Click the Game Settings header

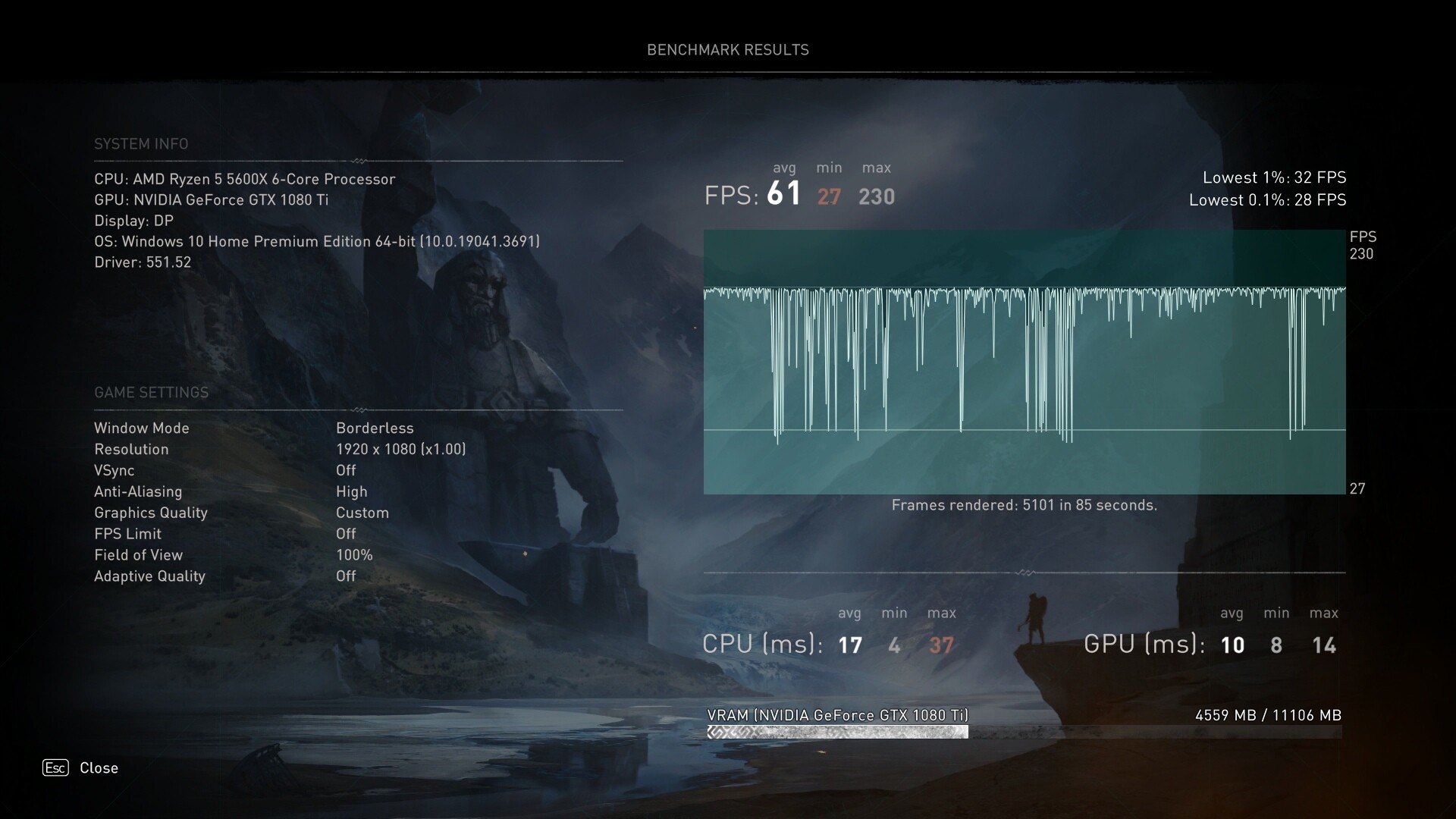click(151, 393)
